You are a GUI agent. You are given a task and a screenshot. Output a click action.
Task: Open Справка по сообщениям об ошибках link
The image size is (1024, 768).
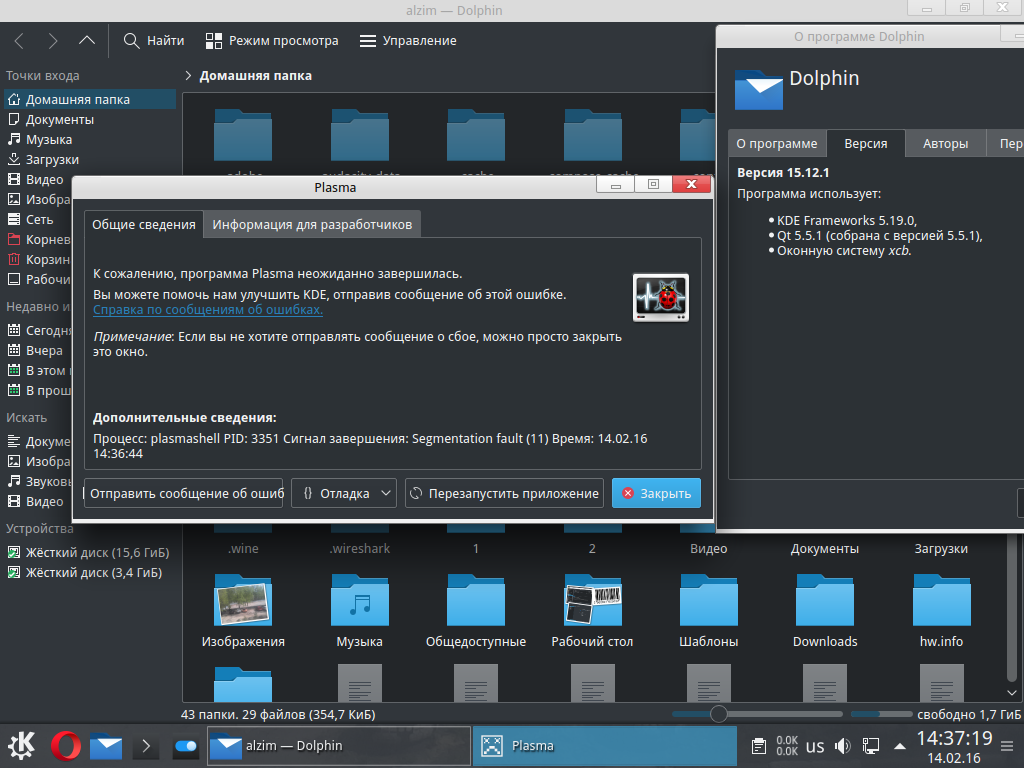pyautogui.click(x=208, y=310)
